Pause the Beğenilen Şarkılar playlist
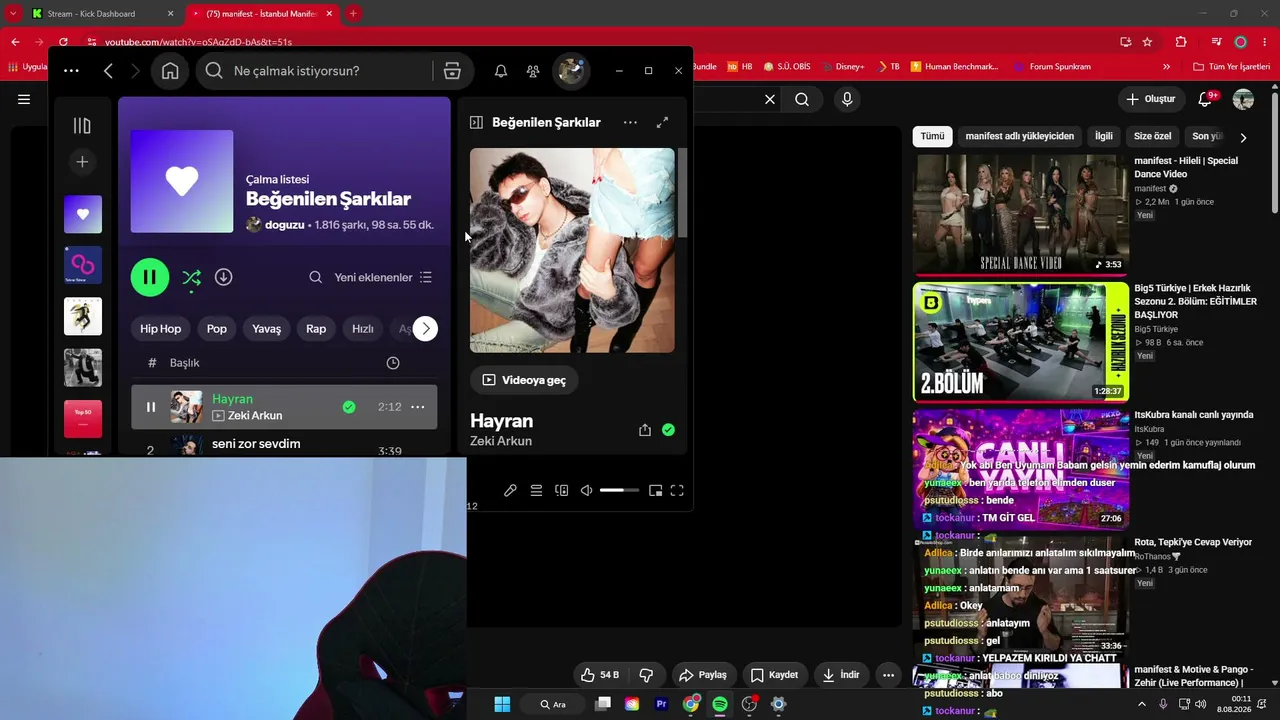This screenshot has width=1280, height=720. [x=150, y=277]
